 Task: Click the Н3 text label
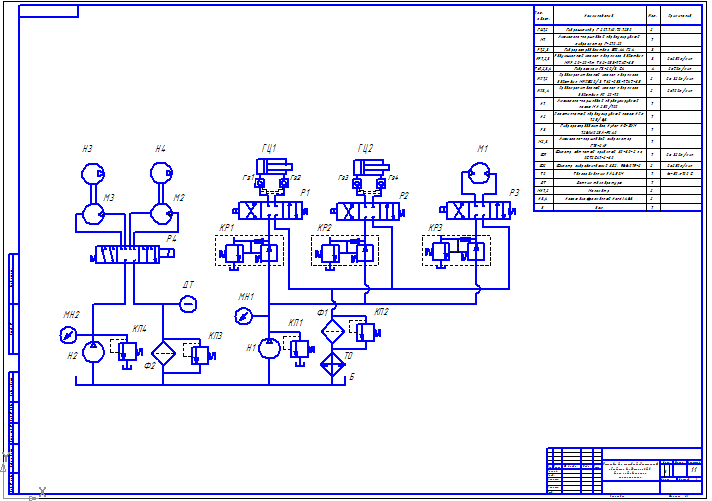click(87, 149)
